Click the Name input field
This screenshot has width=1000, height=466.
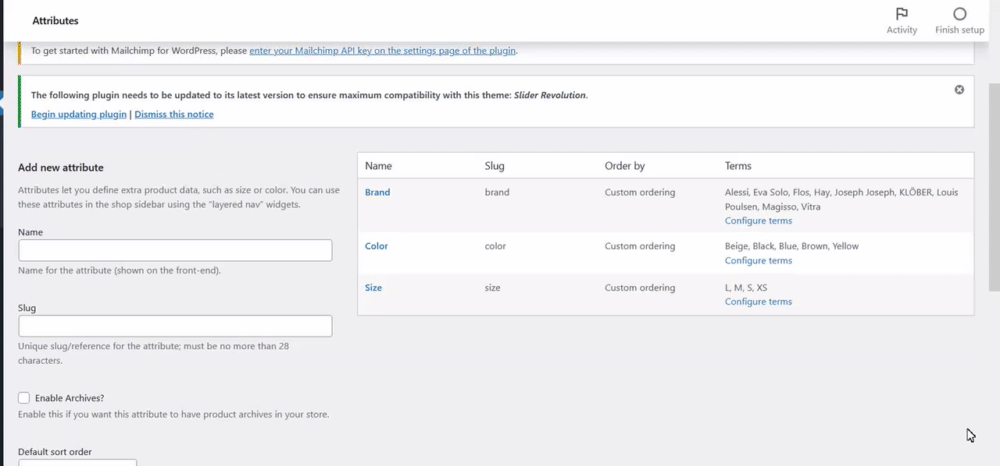175,250
